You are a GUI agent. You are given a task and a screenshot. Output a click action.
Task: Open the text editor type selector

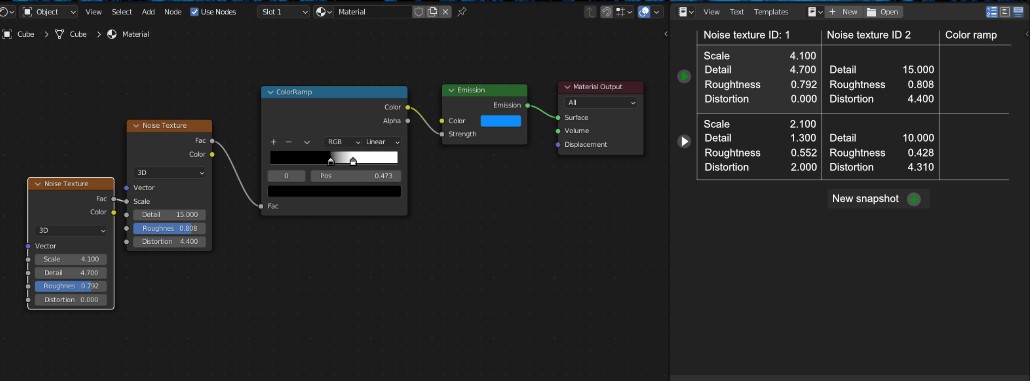[x=687, y=12]
